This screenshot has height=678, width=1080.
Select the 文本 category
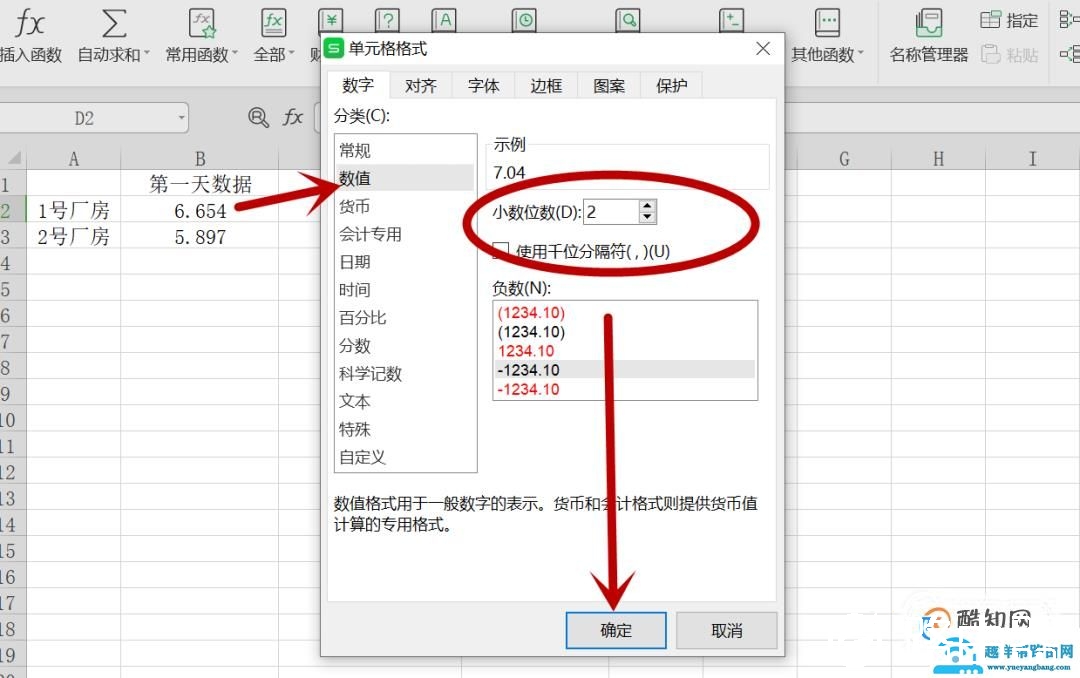pyautogui.click(x=405, y=401)
